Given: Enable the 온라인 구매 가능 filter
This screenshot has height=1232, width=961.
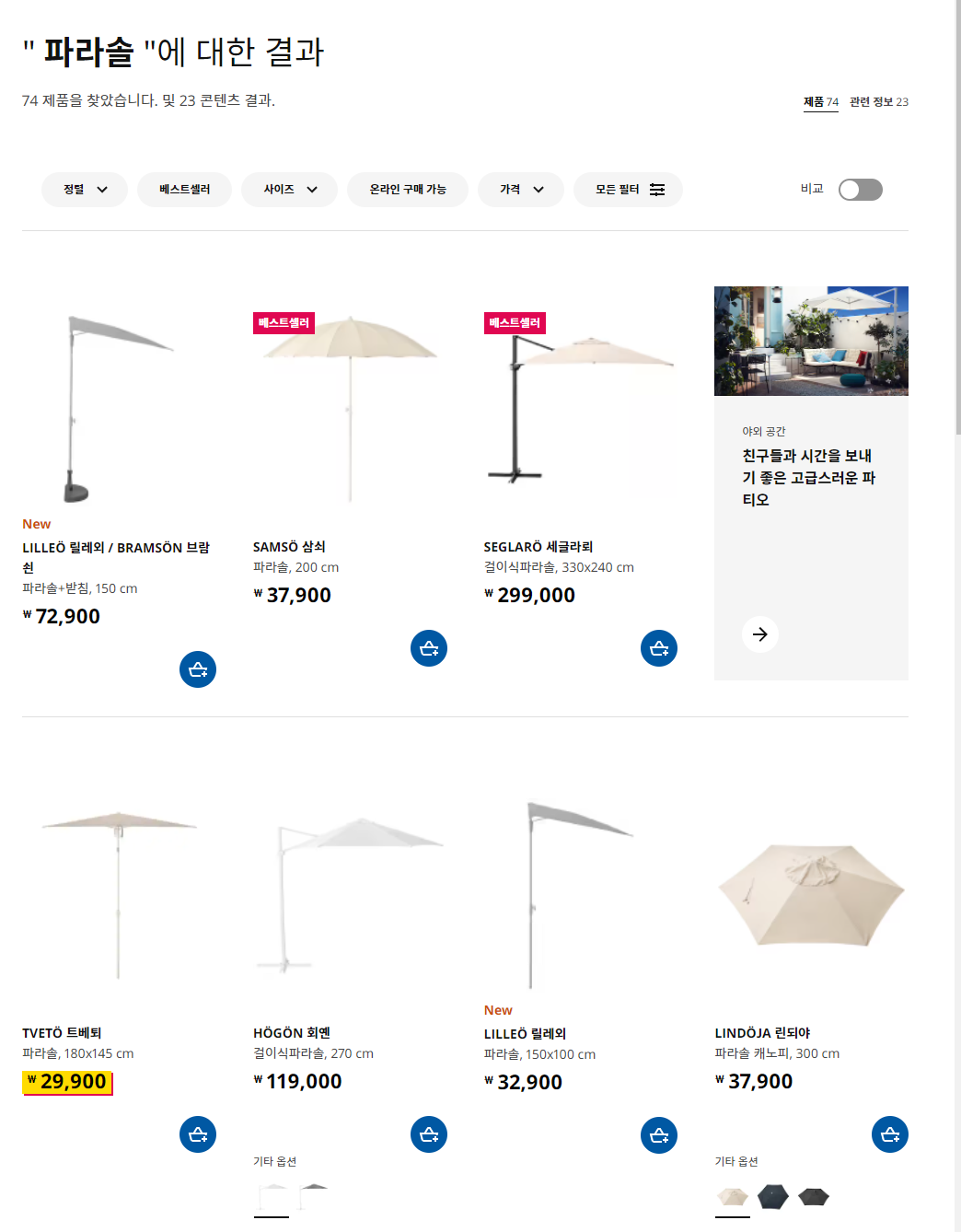Looking at the screenshot, I should coord(408,190).
